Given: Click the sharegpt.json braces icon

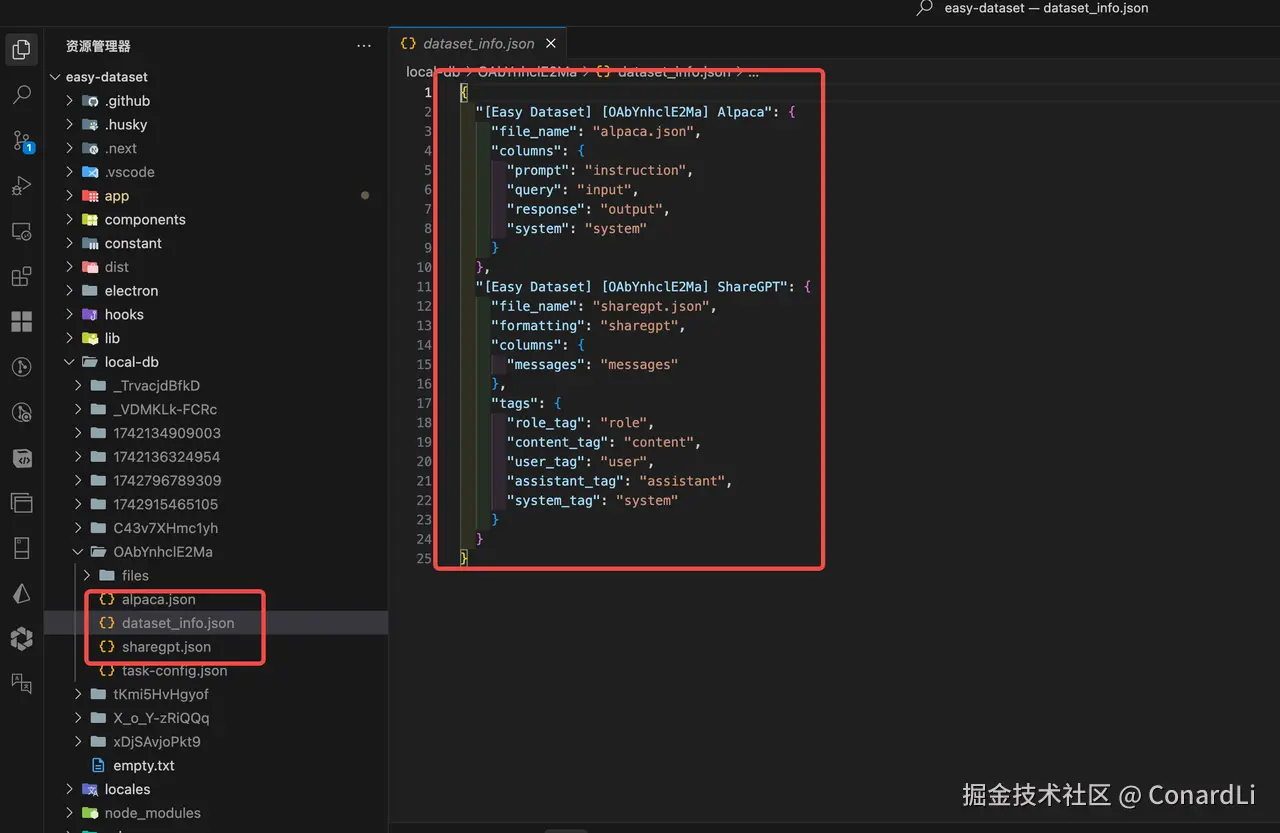Looking at the screenshot, I should pos(107,647).
